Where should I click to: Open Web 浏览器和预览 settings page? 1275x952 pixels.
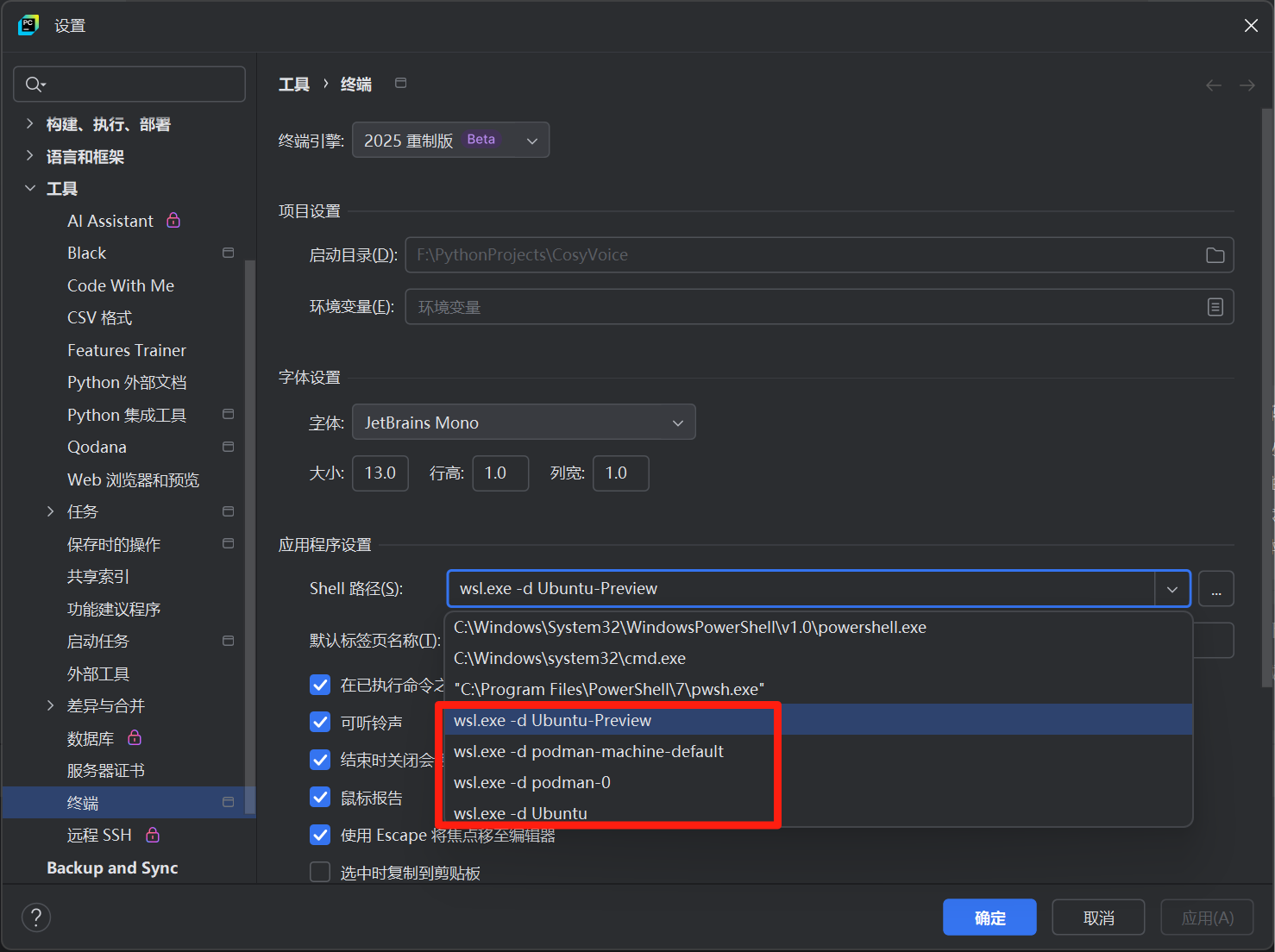[x=134, y=479]
